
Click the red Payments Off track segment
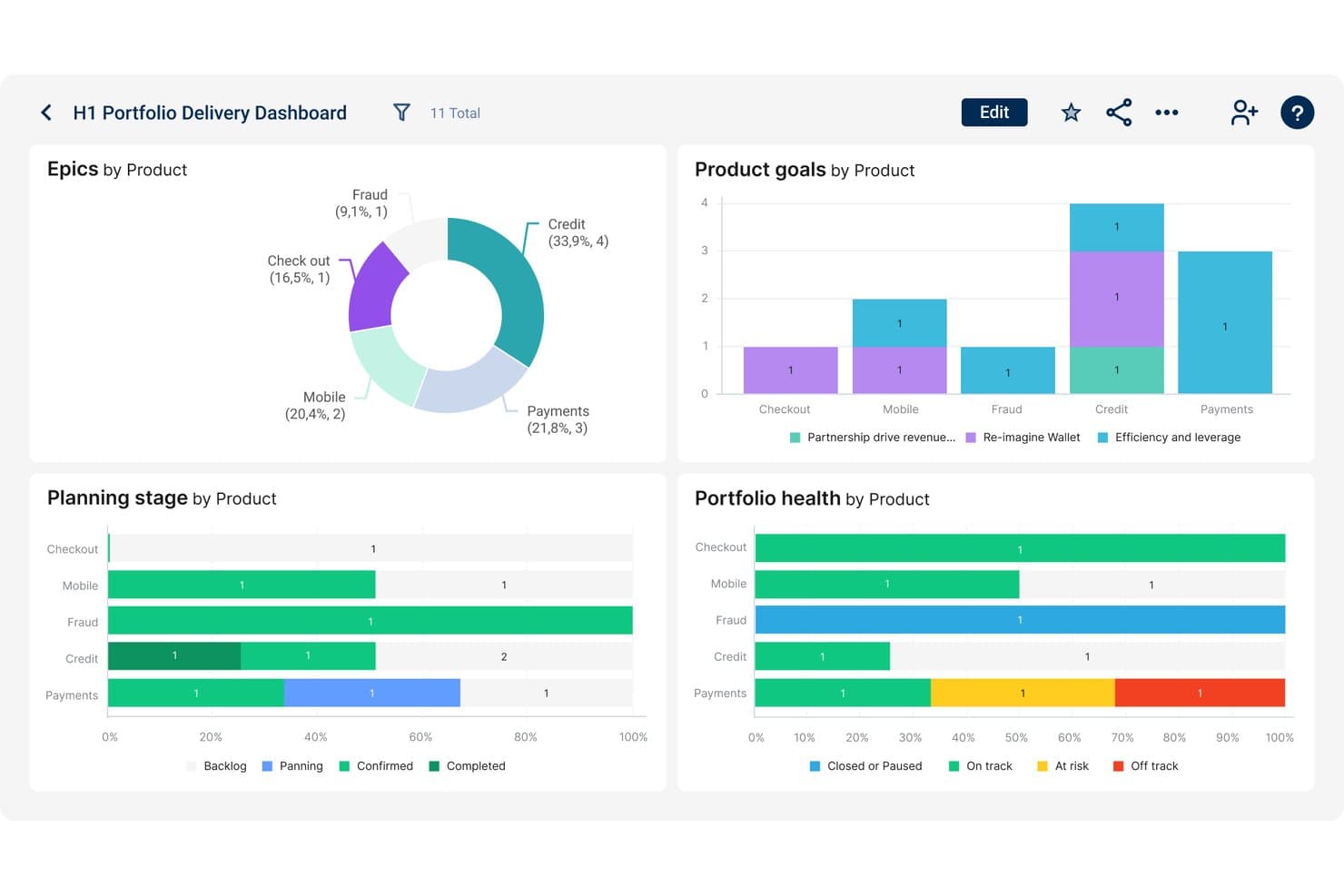[x=1200, y=693]
